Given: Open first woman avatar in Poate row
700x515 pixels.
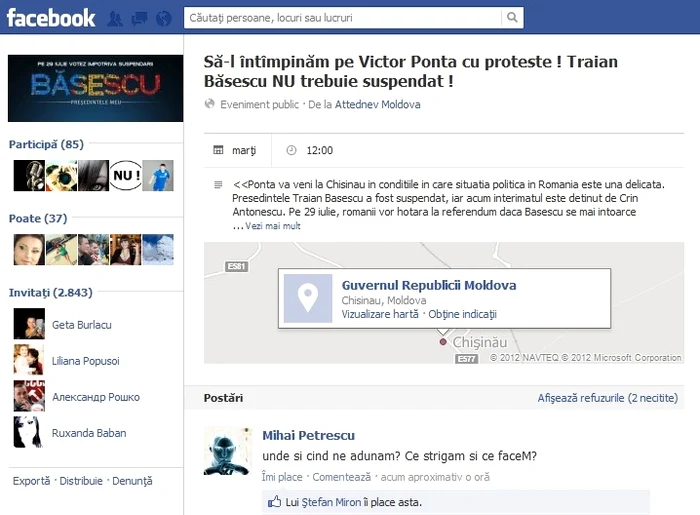Looking at the screenshot, I should (29, 249).
